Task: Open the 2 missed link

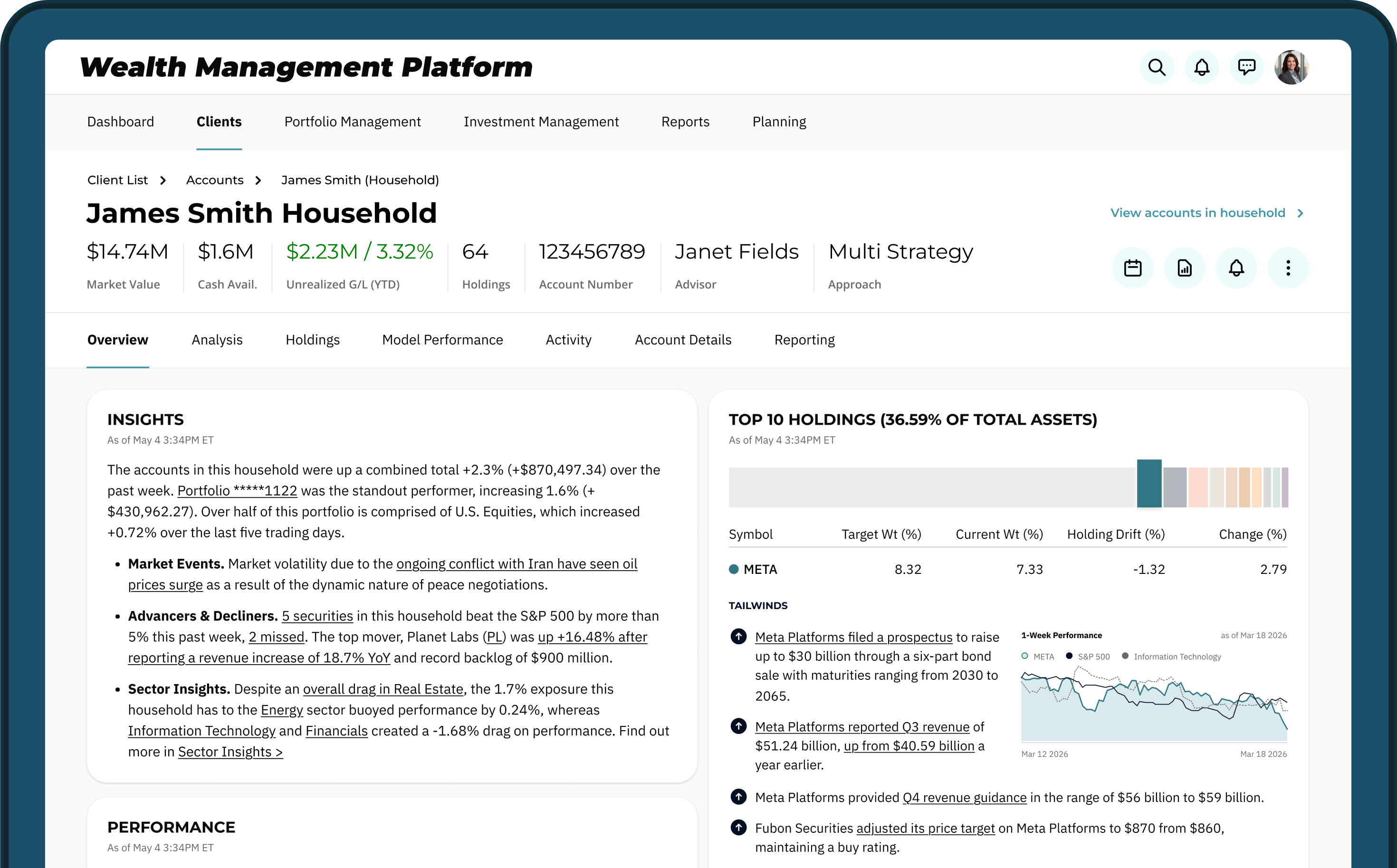Action: pos(276,637)
